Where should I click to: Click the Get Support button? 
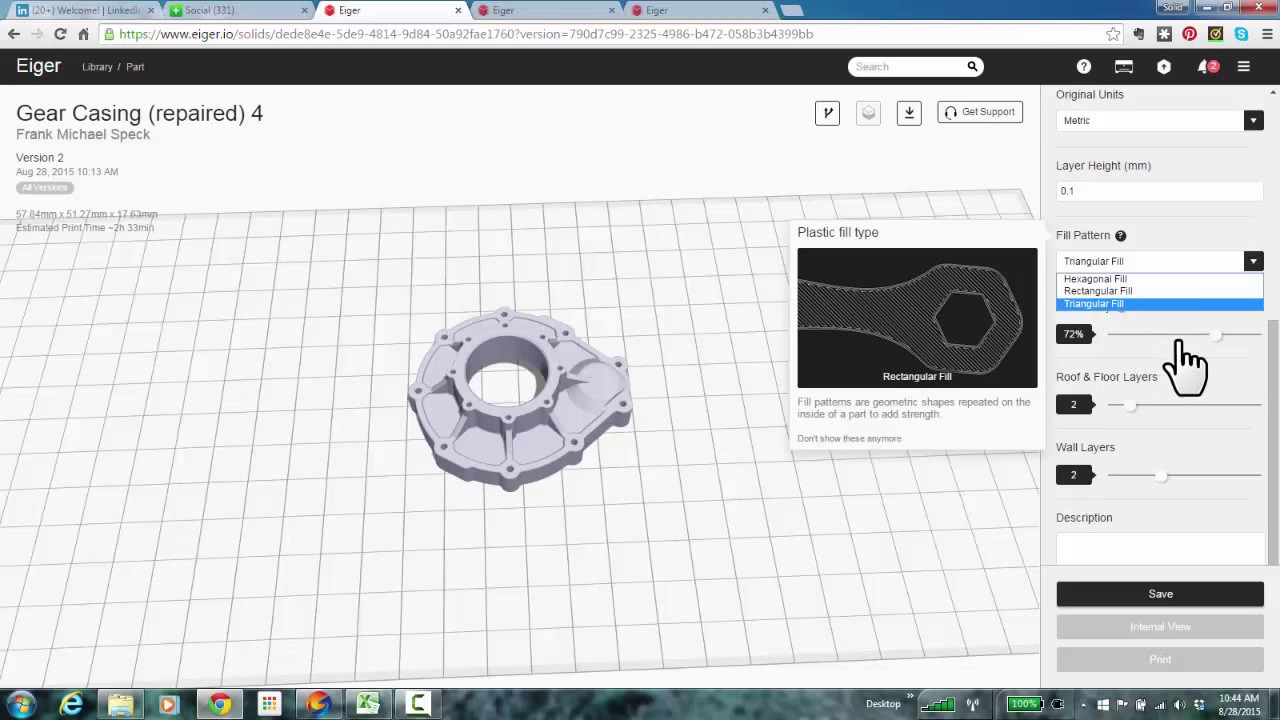pyautogui.click(x=980, y=112)
